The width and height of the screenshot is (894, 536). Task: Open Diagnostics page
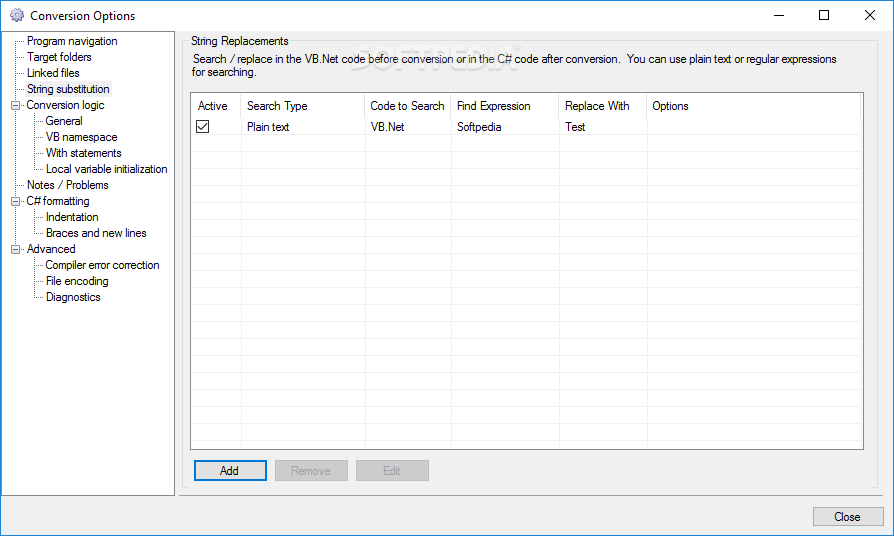click(73, 297)
